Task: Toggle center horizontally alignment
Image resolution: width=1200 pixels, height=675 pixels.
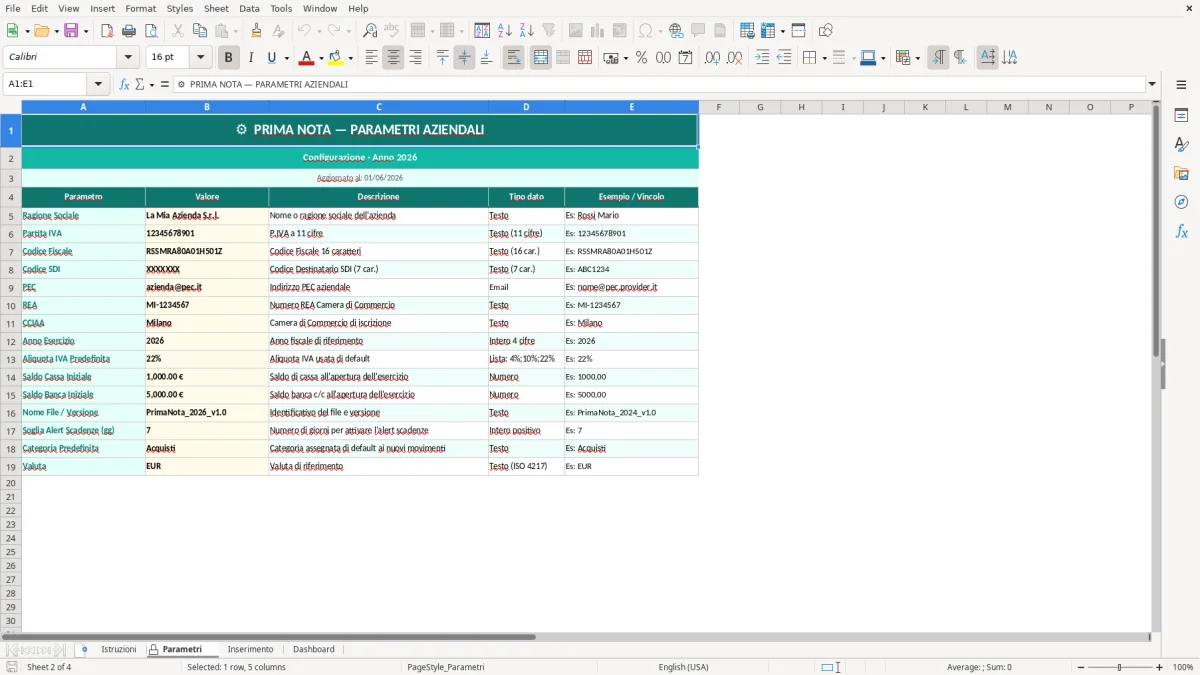Action: coord(393,58)
